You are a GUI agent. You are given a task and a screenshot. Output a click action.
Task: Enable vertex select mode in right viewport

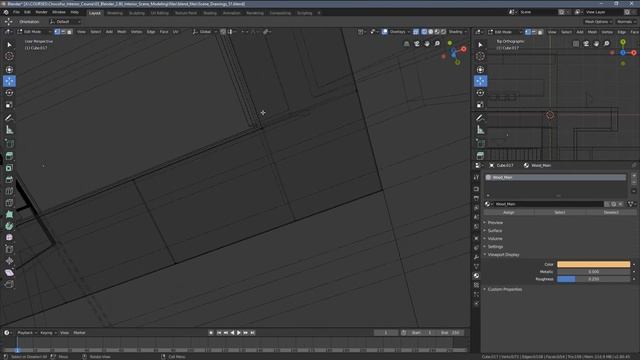pos(528,31)
